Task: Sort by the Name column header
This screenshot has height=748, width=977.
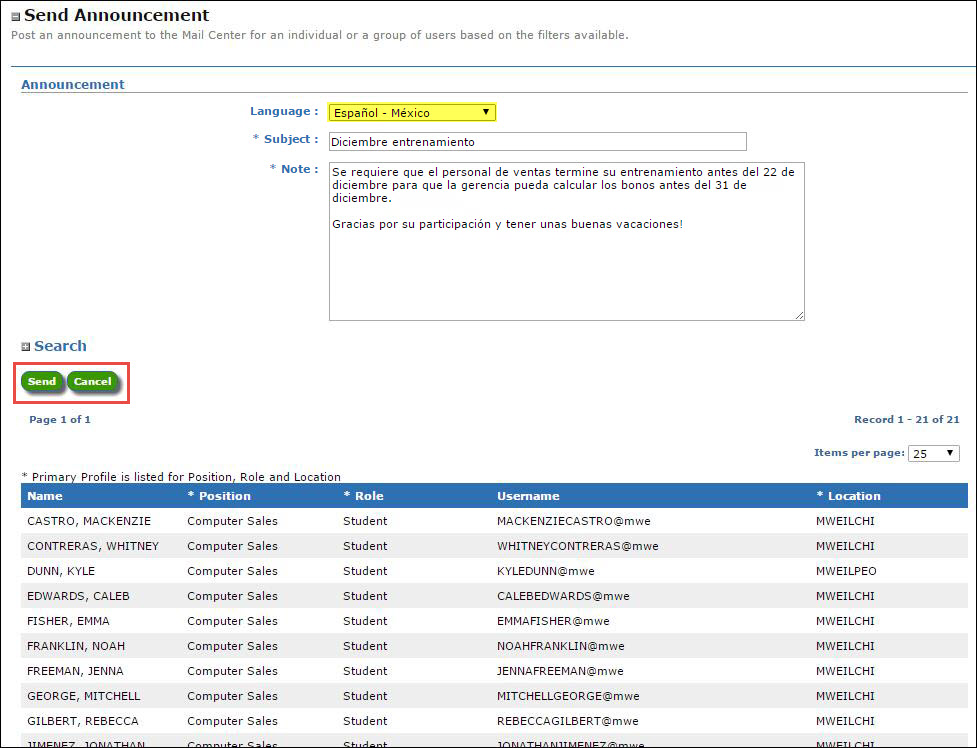Action: click(x=45, y=496)
